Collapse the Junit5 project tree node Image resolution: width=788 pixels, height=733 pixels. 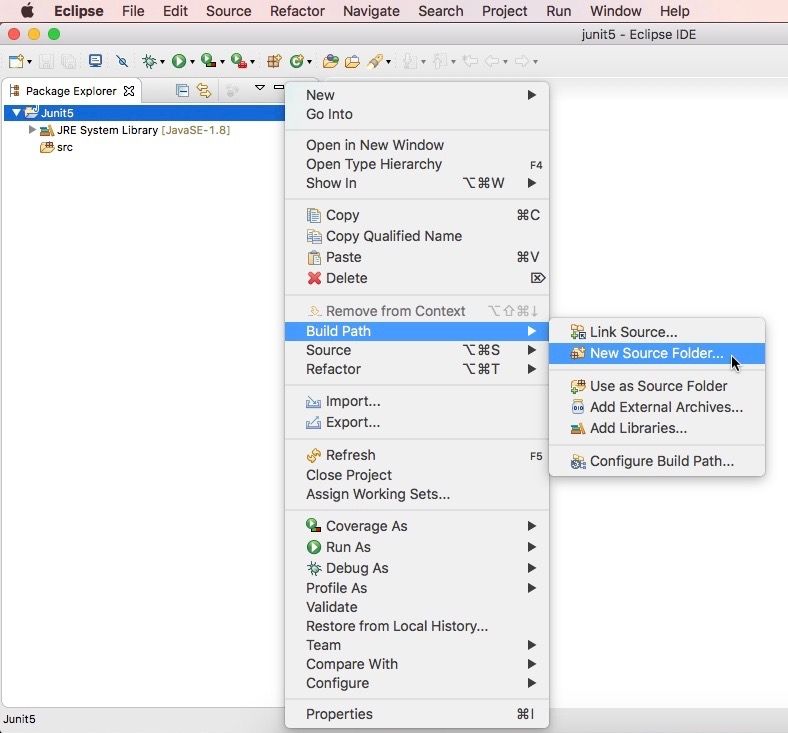pyautogui.click(x=16, y=113)
